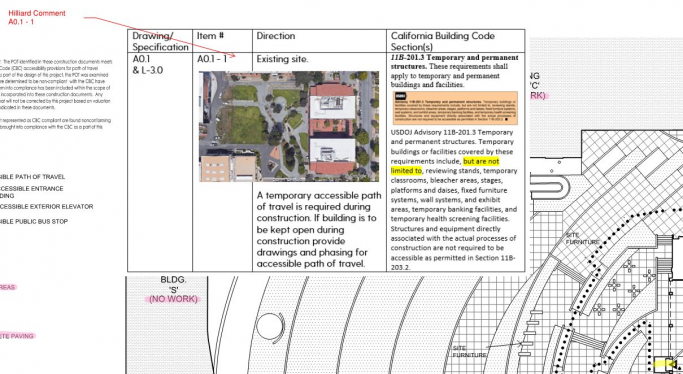Click the red 'Hilliard Comment A0.1 - 1' annotation text
Viewport: 683px width, 374px height.
pos(37,17)
